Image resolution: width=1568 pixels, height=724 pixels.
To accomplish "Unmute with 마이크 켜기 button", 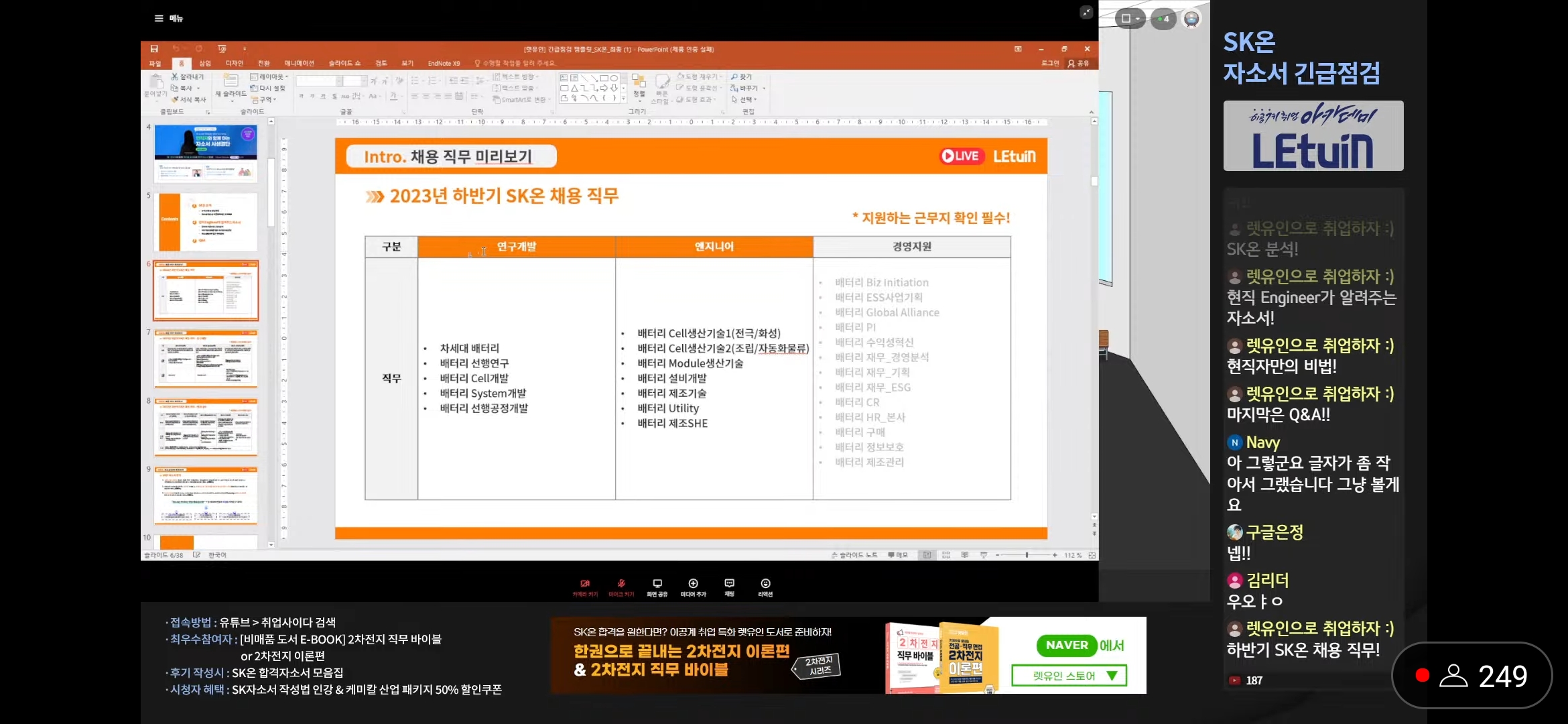I will pyautogui.click(x=621, y=587).
